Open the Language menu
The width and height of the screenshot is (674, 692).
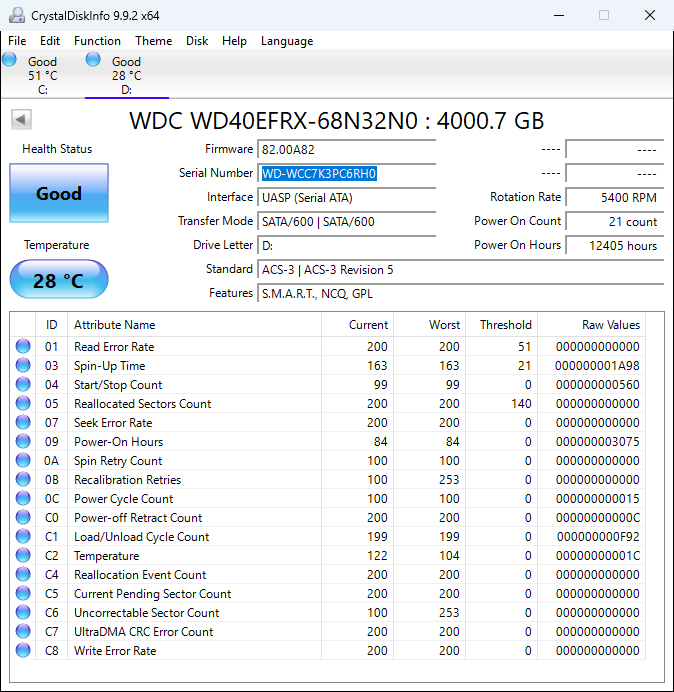(x=287, y=41)
